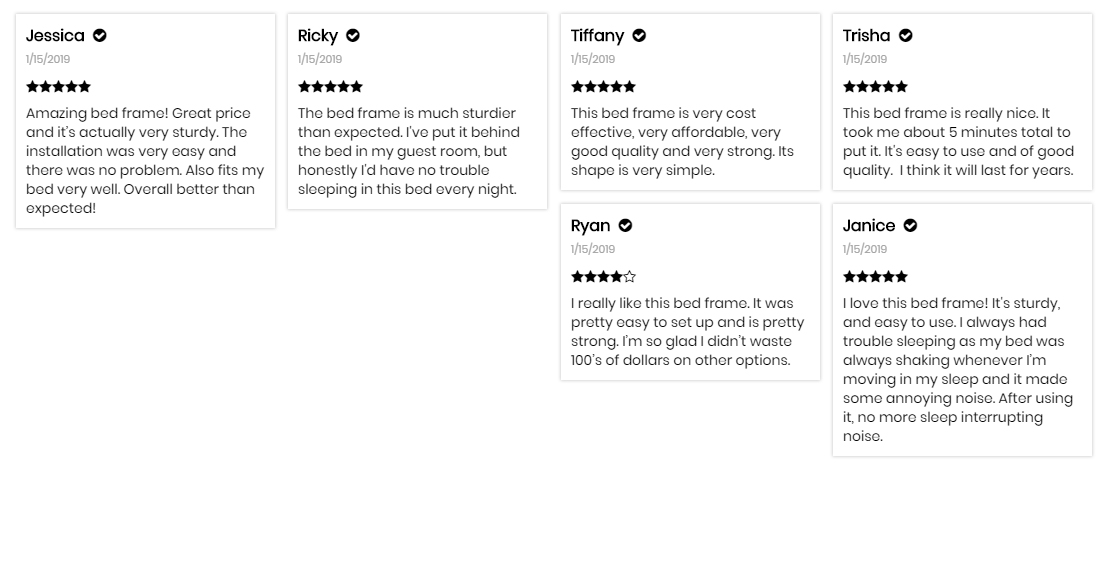Click Tiffany's five-star rating

[x=603, y=87]
